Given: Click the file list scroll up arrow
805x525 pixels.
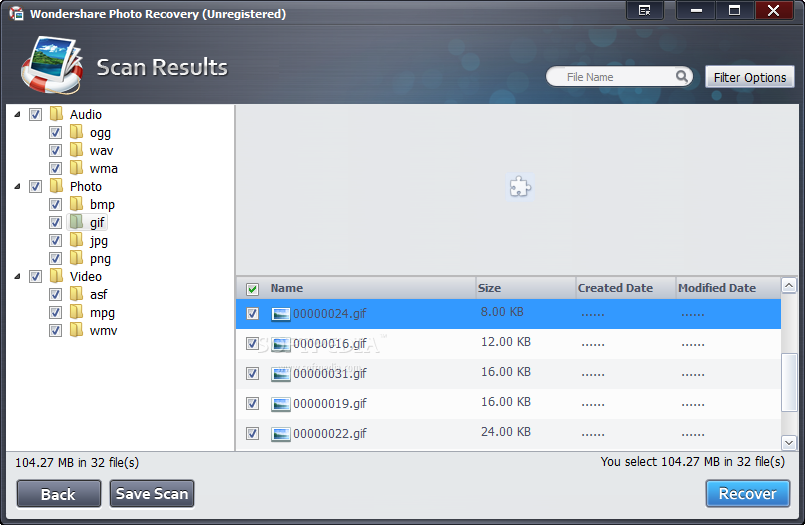Looking at the screenshot, I should tap(789, 285).
